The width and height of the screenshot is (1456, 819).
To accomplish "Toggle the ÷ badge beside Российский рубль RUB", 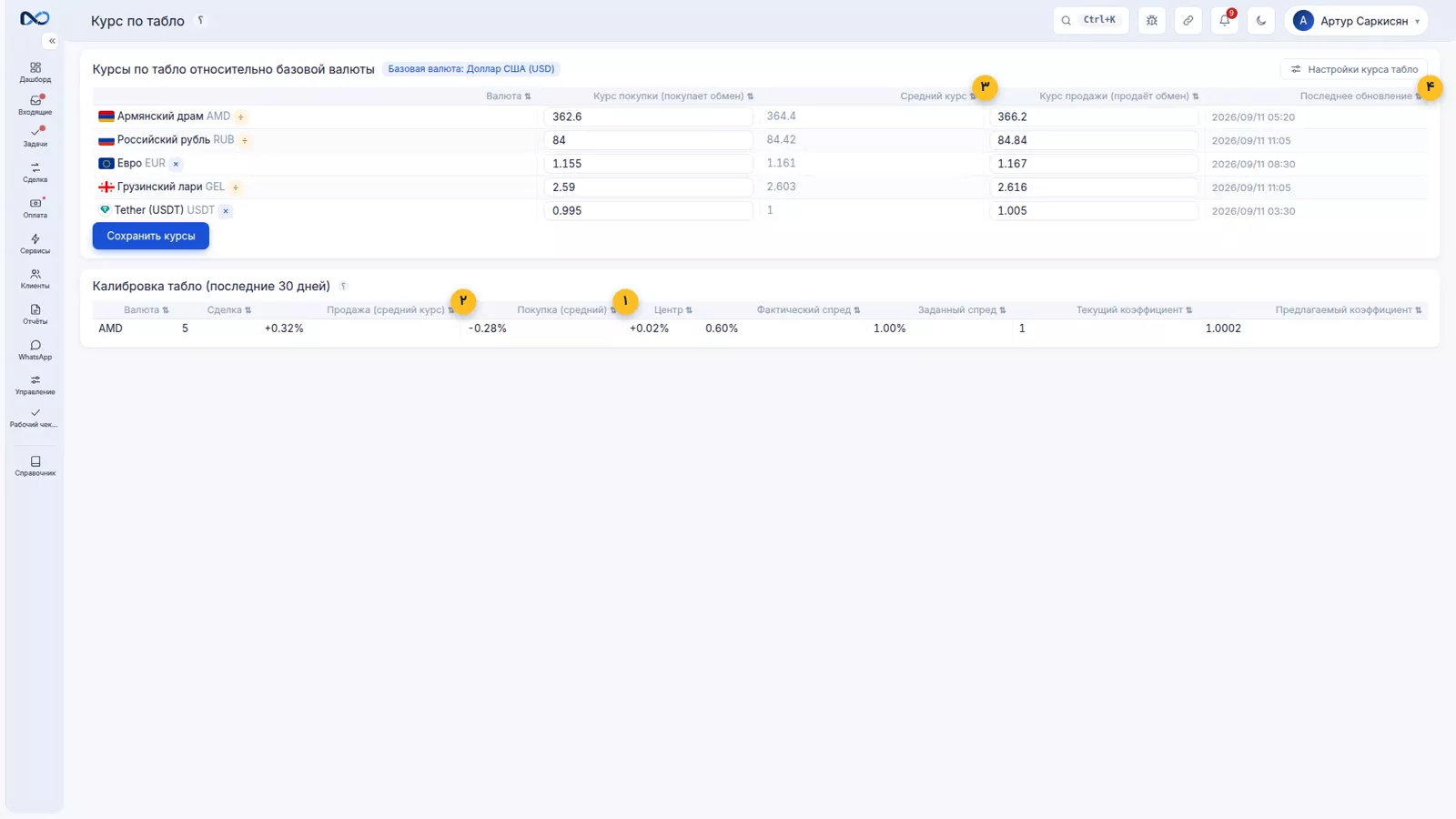I will (x=245, y=140).
